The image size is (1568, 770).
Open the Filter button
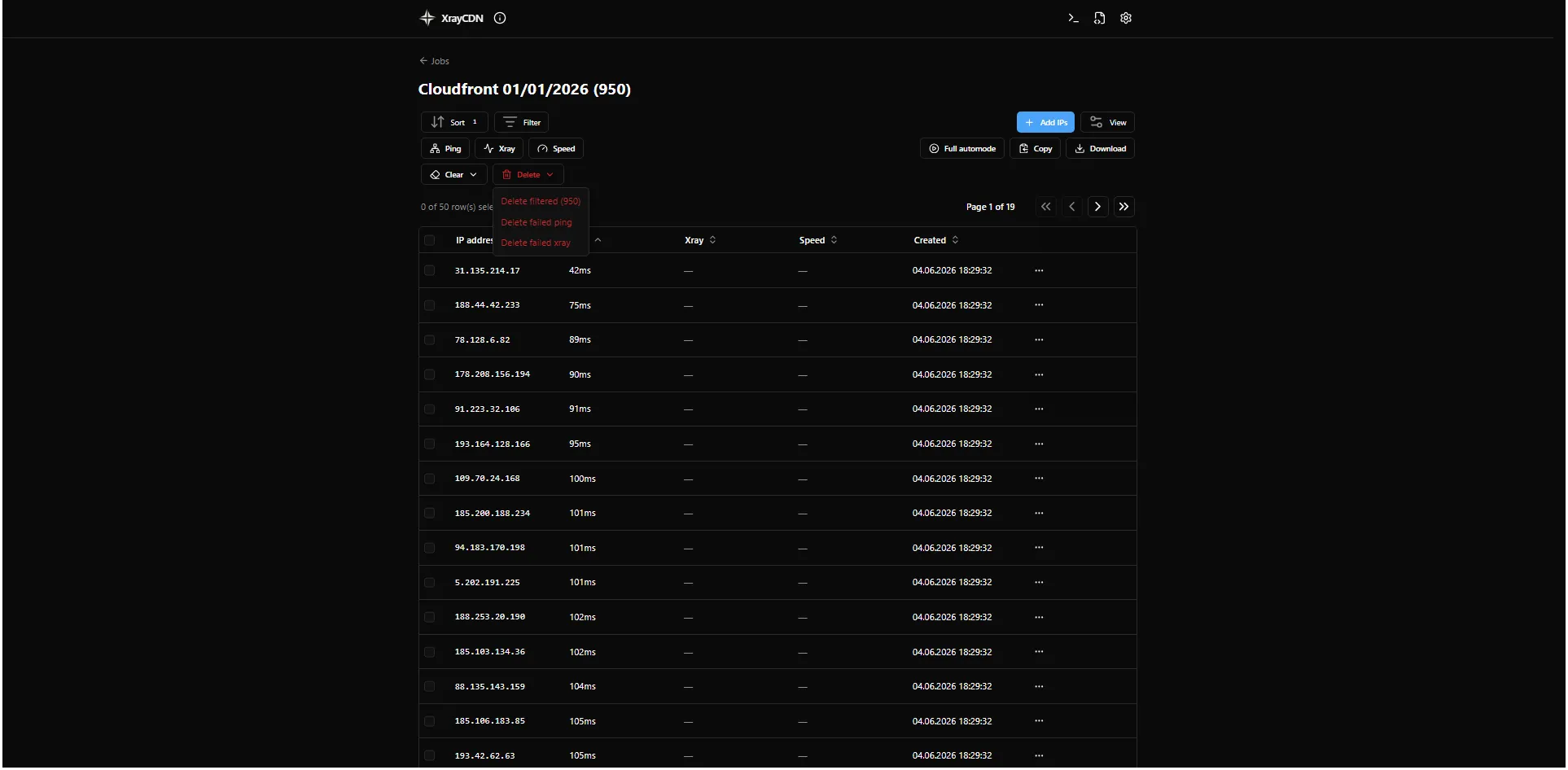(x=521, y=122)
